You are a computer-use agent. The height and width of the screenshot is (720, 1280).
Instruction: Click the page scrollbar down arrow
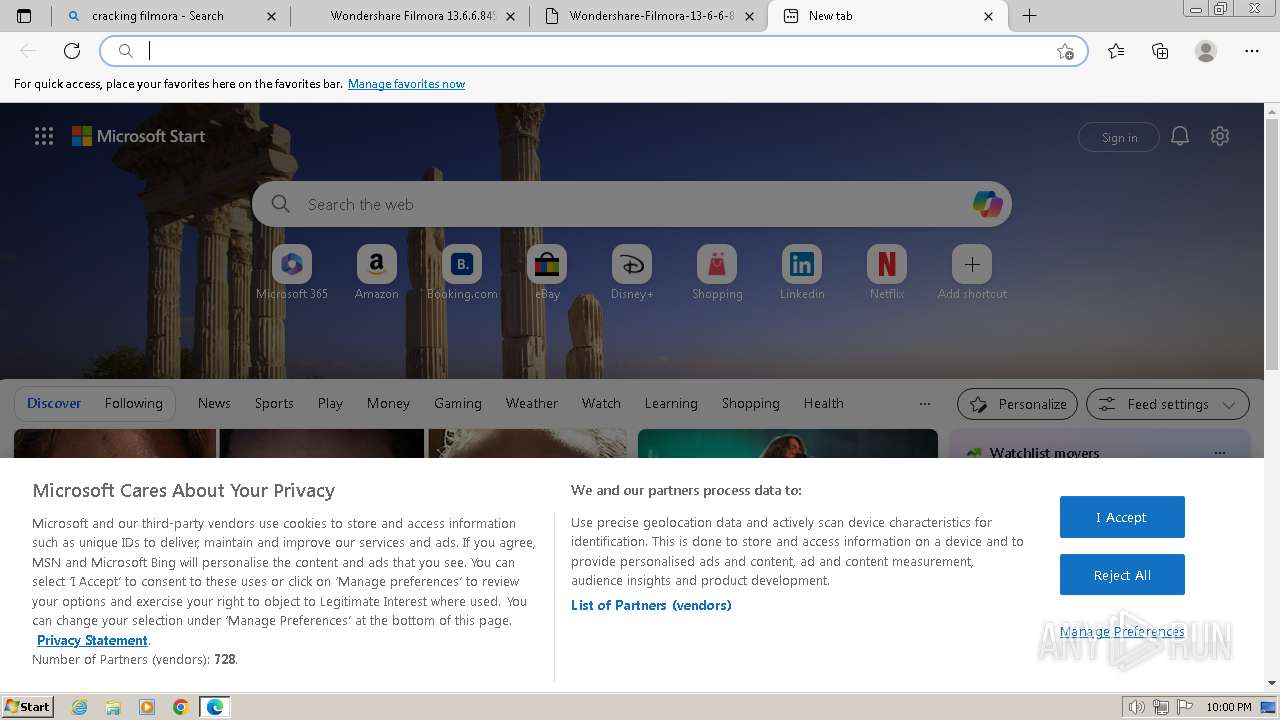click(x=1272, y=683)
